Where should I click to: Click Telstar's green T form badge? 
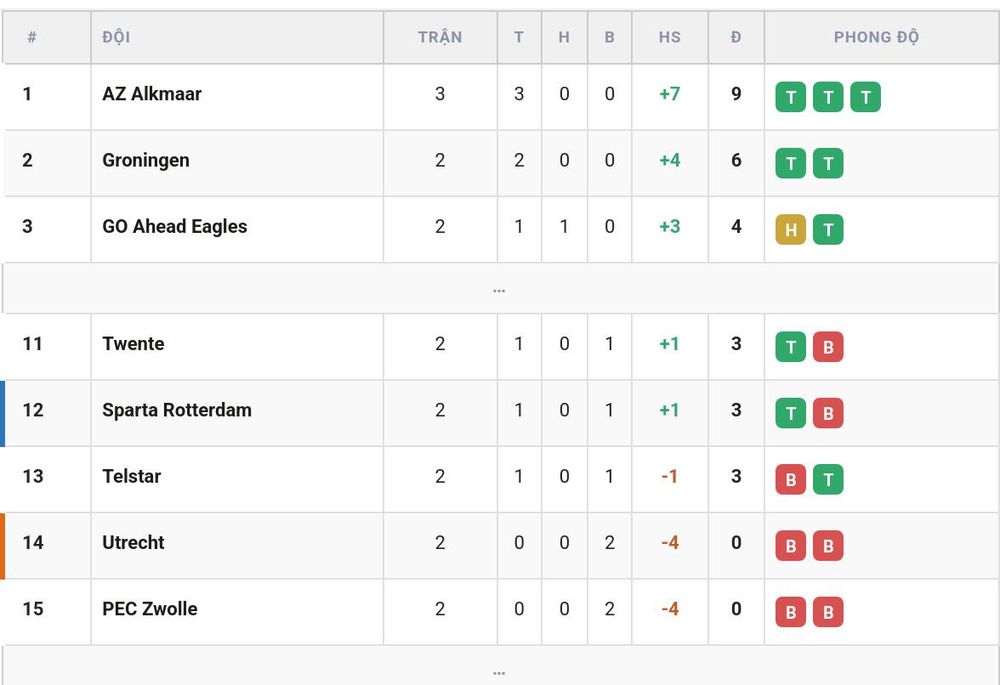tap(828, 480)
